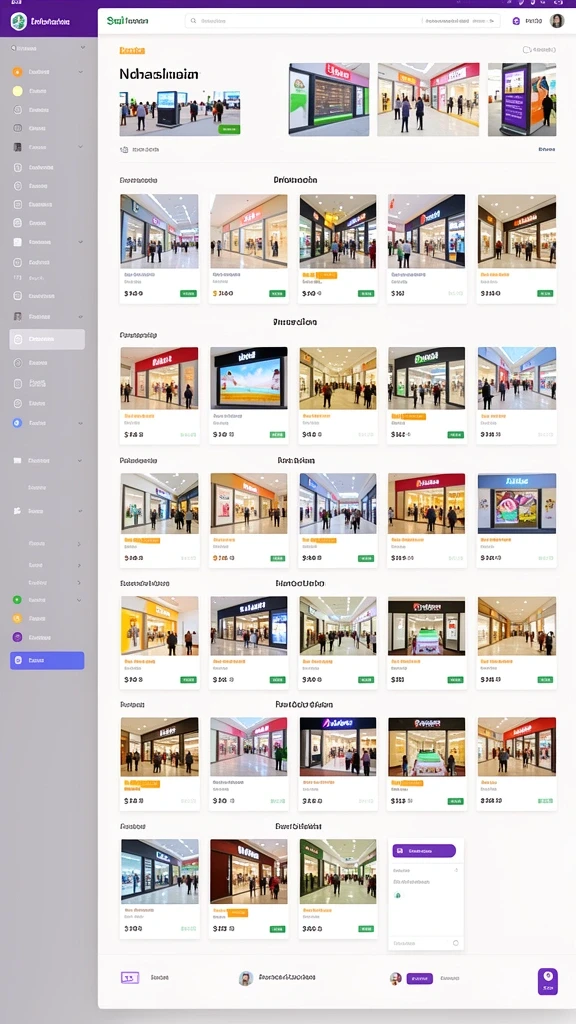Expand the chevron beside the green circle sidebar item
This screenshot has width=576, height=1024.
tap(80, 600)
